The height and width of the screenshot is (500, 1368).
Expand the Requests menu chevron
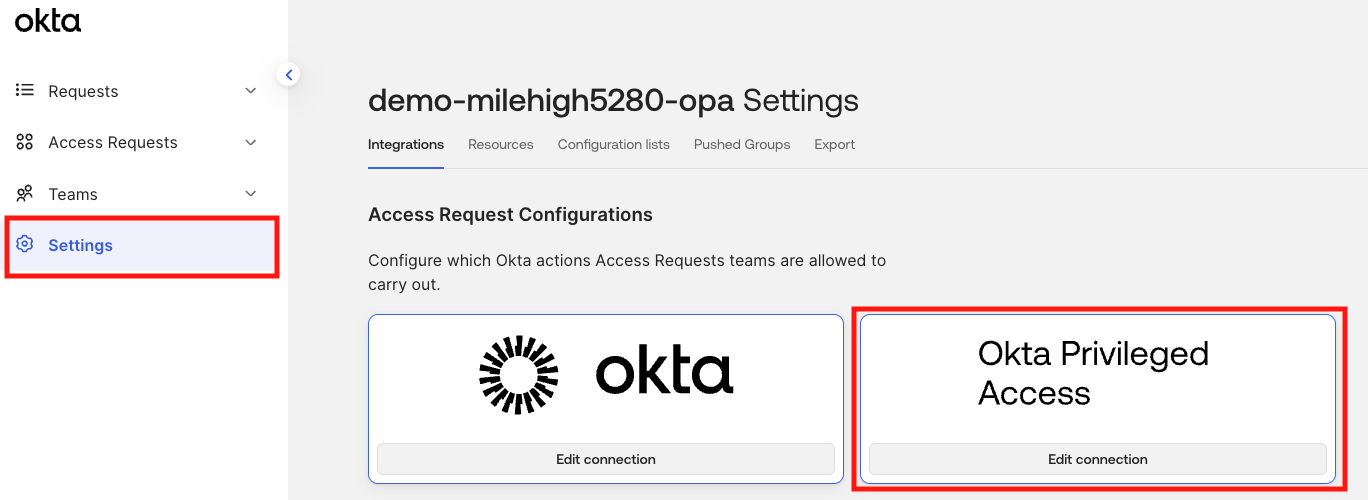[251, 91]
